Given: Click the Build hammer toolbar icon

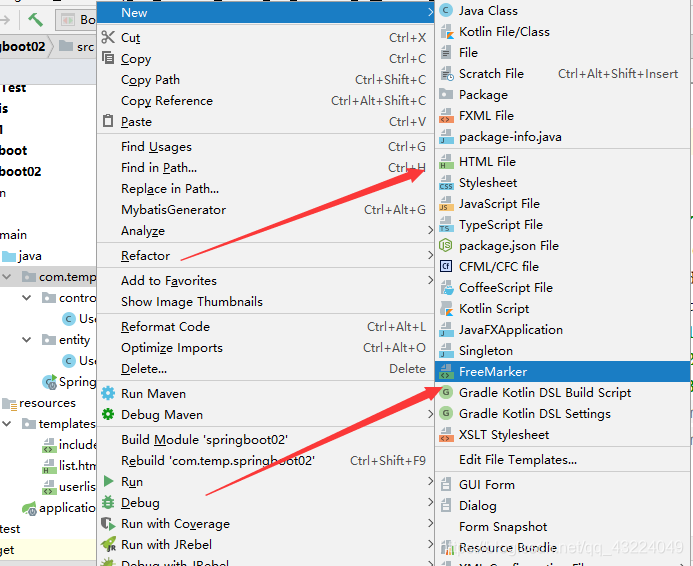Looking at the screenshot, I should [36, 19].
